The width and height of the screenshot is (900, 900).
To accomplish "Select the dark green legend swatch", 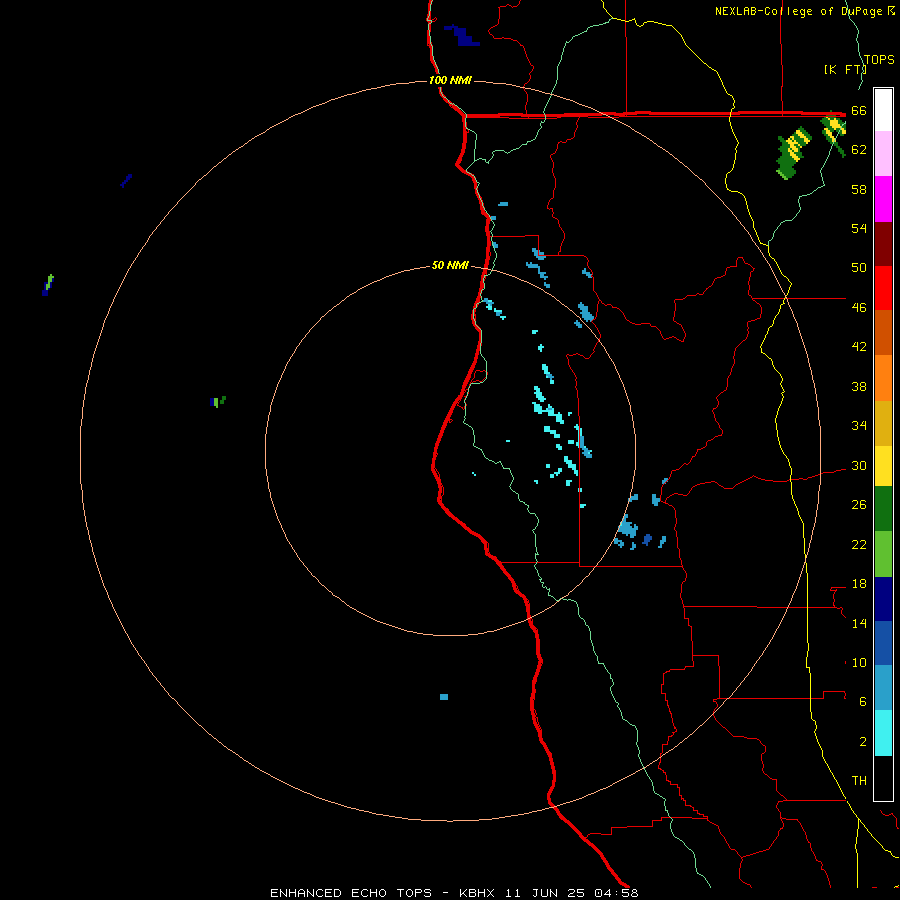I will [x=883, y=509].
